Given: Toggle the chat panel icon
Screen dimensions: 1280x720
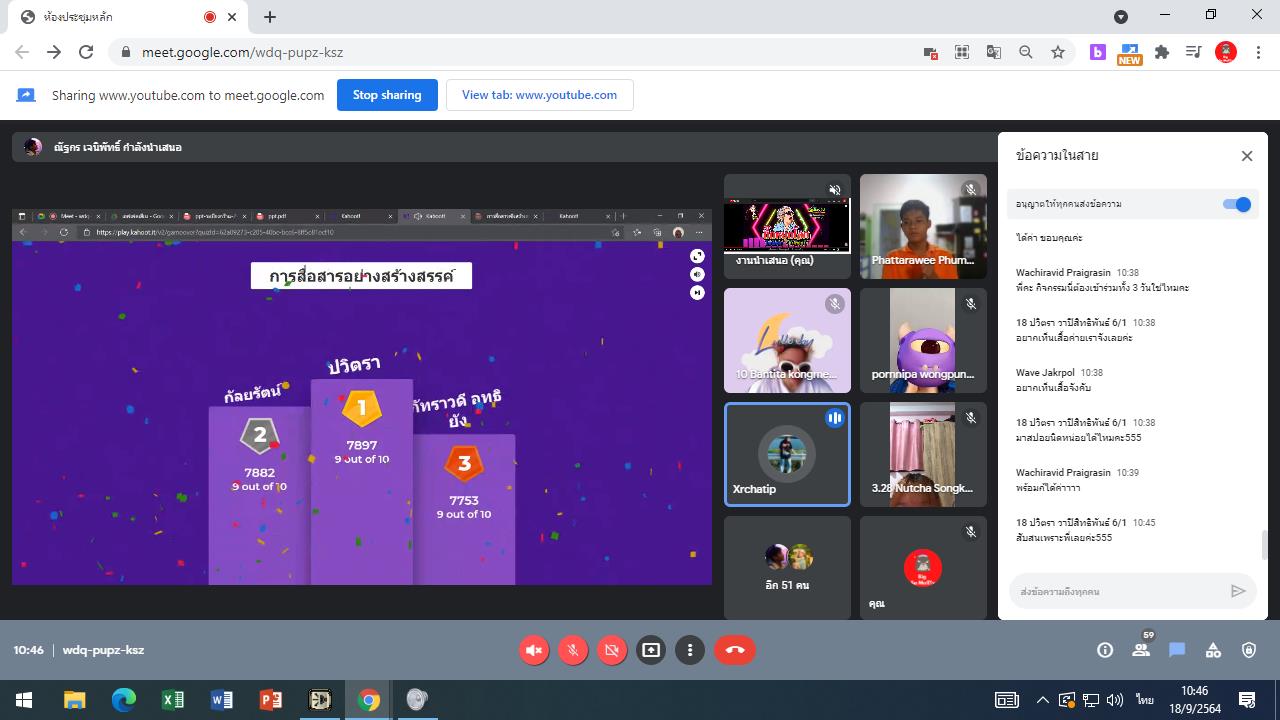Looking at the screenshot, I should (1177, 650).
